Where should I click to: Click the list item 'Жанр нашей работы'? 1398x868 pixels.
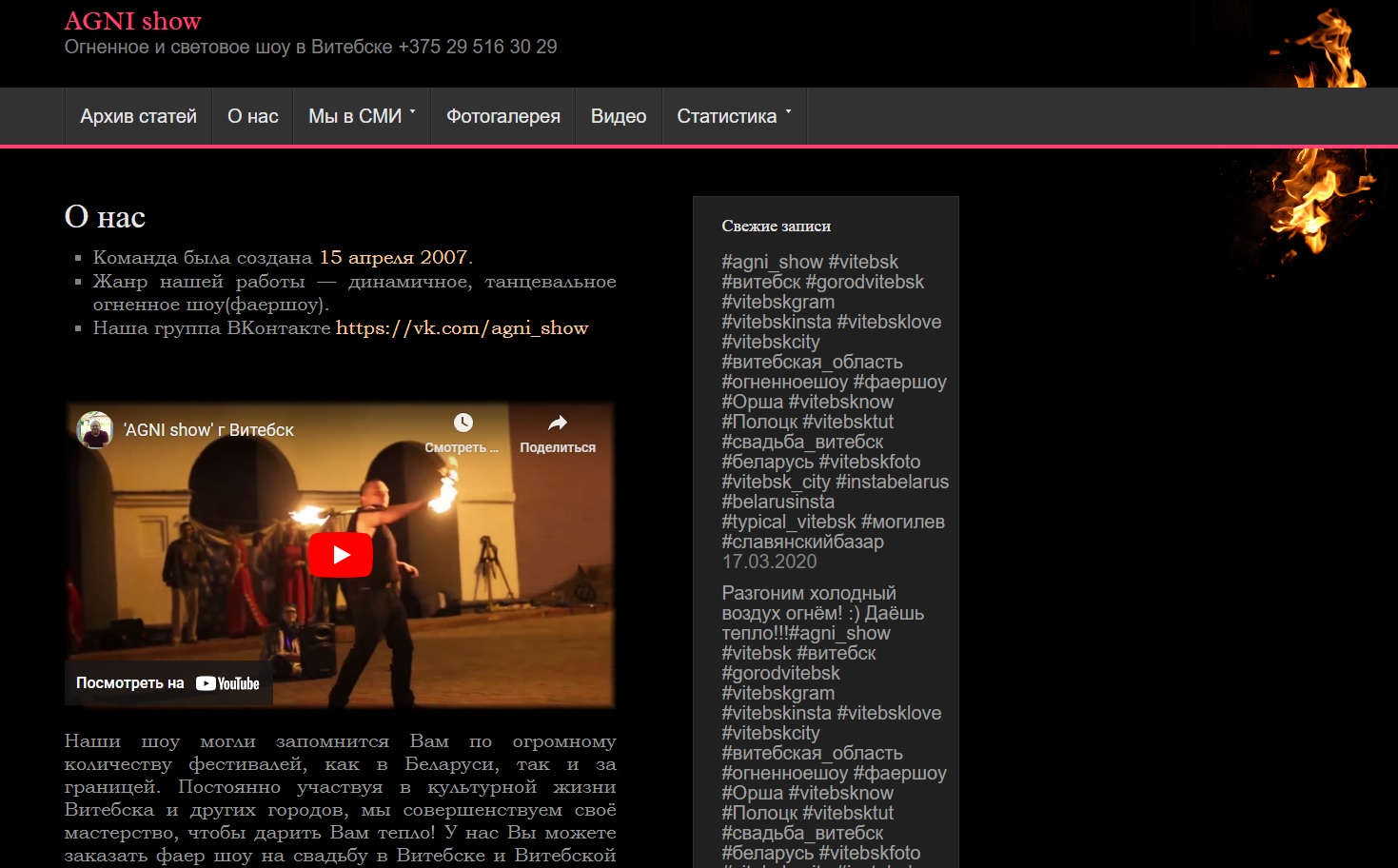pyautogui.click(x=354, y=293)
